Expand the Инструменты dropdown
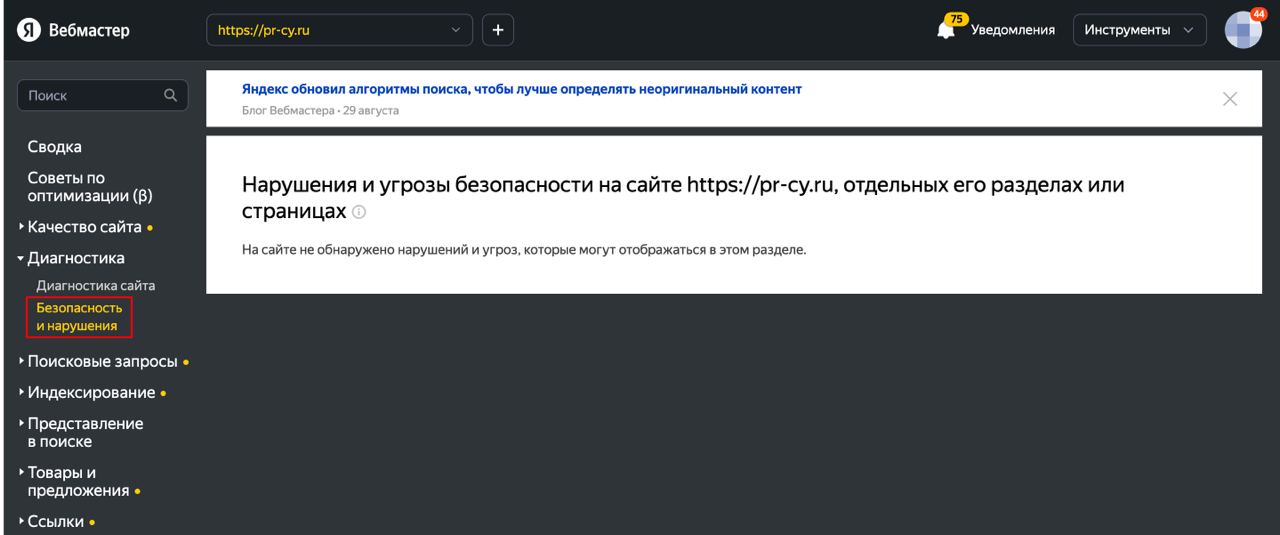This screenshot has width=1280, height=535. (x=1139, y=30)
